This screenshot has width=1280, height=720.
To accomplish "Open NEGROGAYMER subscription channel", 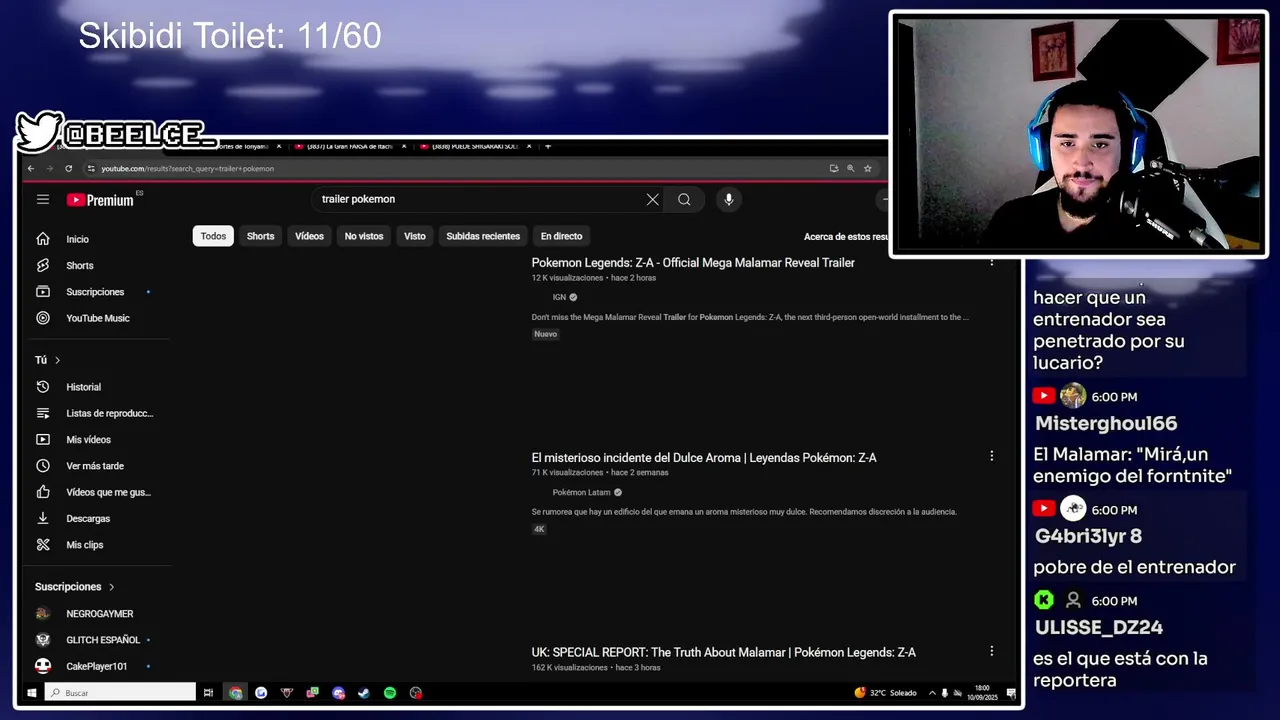I will pyautogui.click(x=99, y=614).
